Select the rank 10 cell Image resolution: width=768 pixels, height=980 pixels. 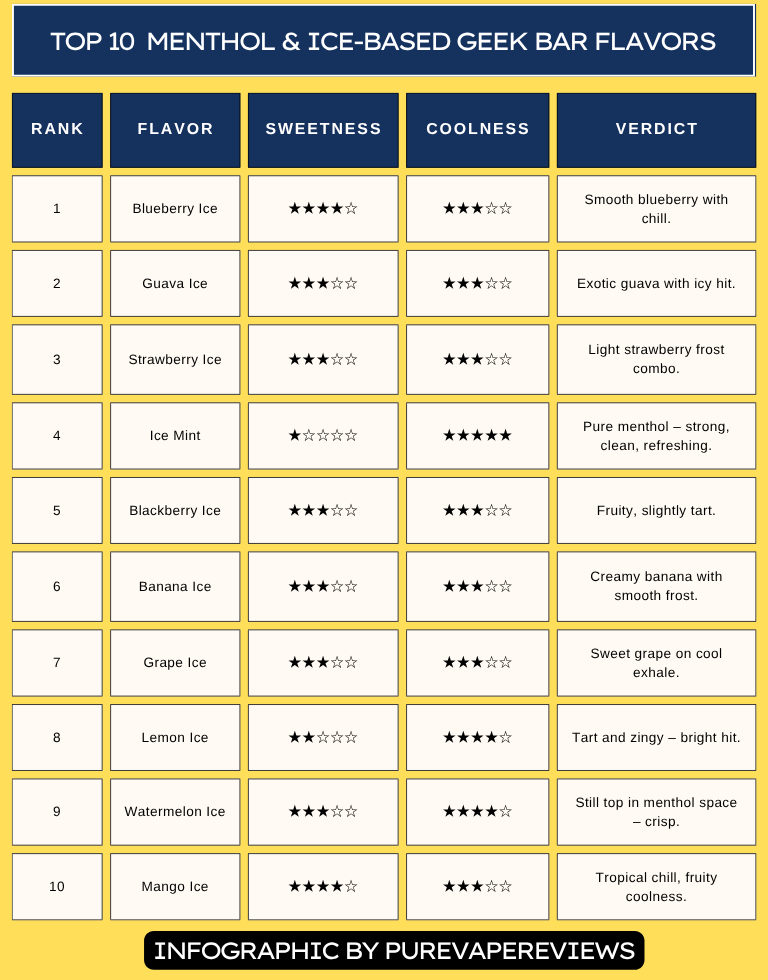[57, 886]
